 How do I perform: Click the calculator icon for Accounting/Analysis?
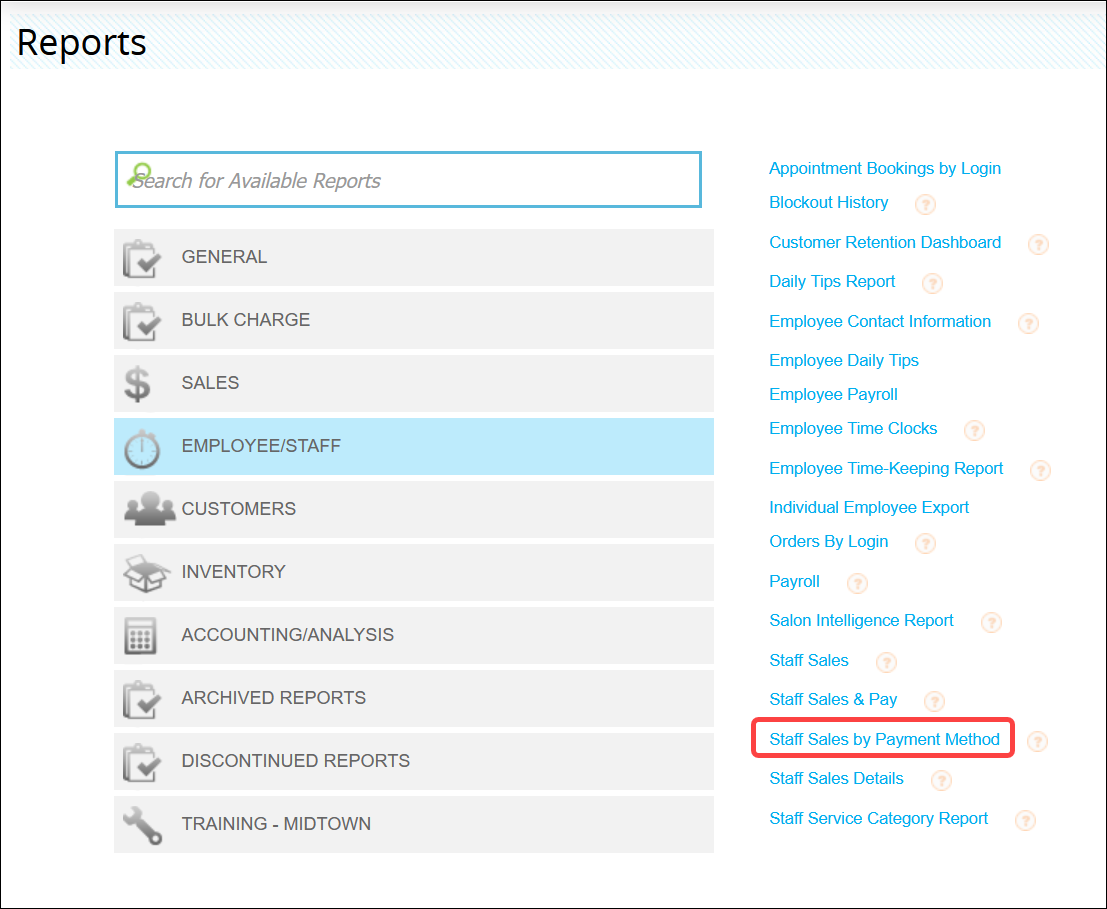click(143, 635)
